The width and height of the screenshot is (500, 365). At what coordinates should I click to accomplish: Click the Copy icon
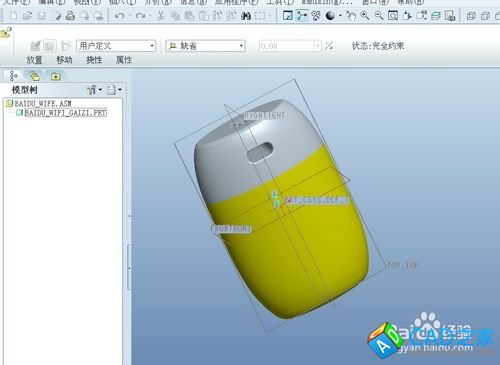(175, 16)
